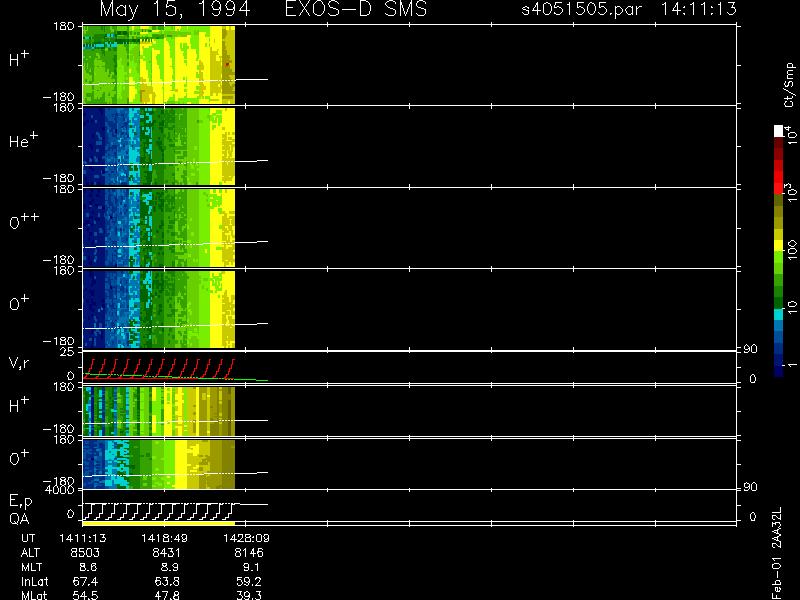This screenshot has height=600, width=800.
Task: Click the UT value "1428:09"
Action: pyautogui.click(x=246, y=538)
